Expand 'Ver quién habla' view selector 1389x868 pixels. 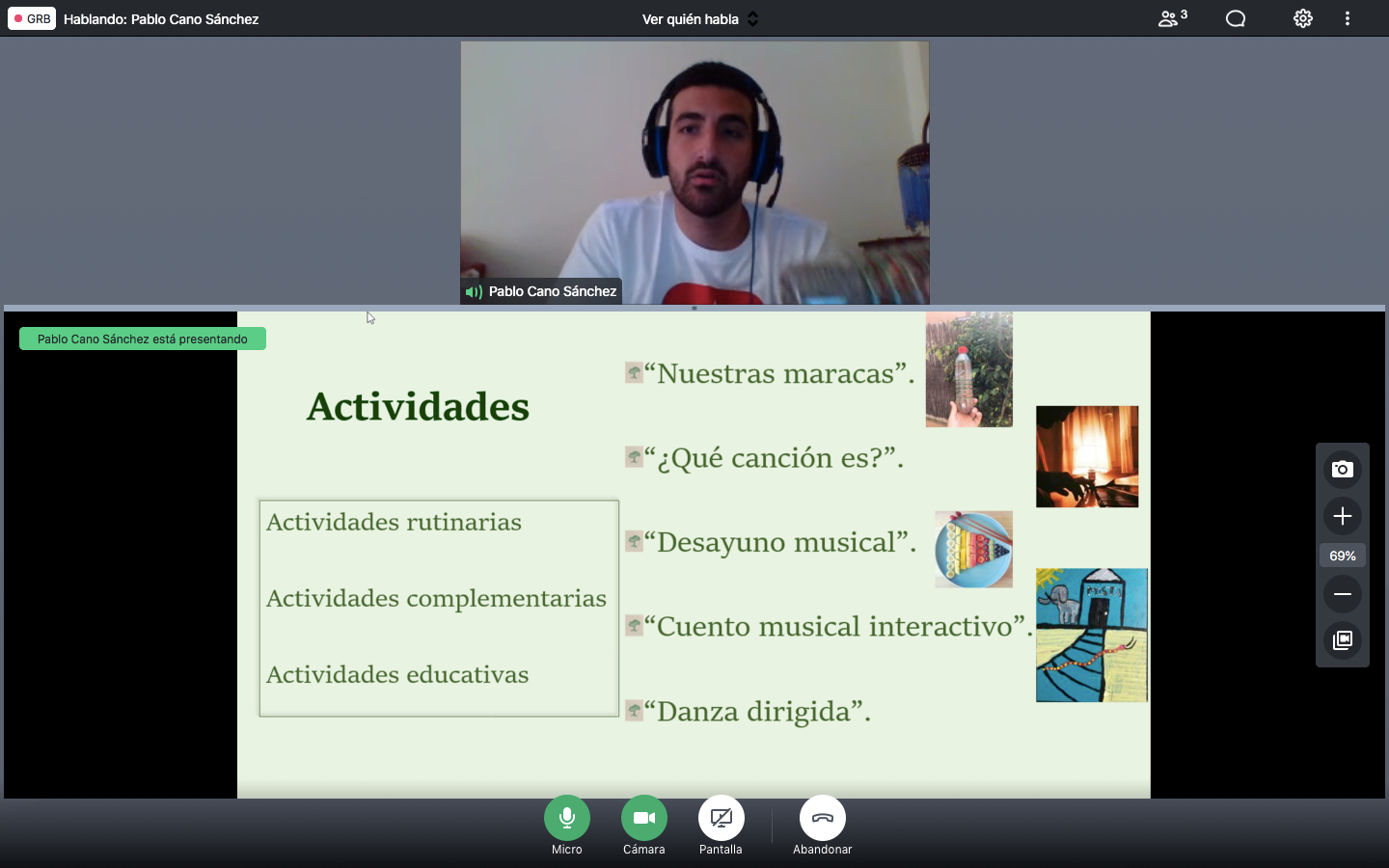pos(700,18)
